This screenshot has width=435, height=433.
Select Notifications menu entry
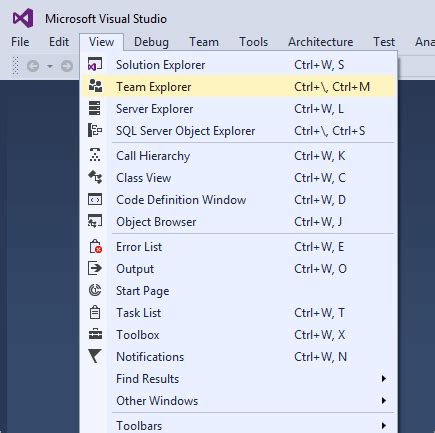coord(239,357)
